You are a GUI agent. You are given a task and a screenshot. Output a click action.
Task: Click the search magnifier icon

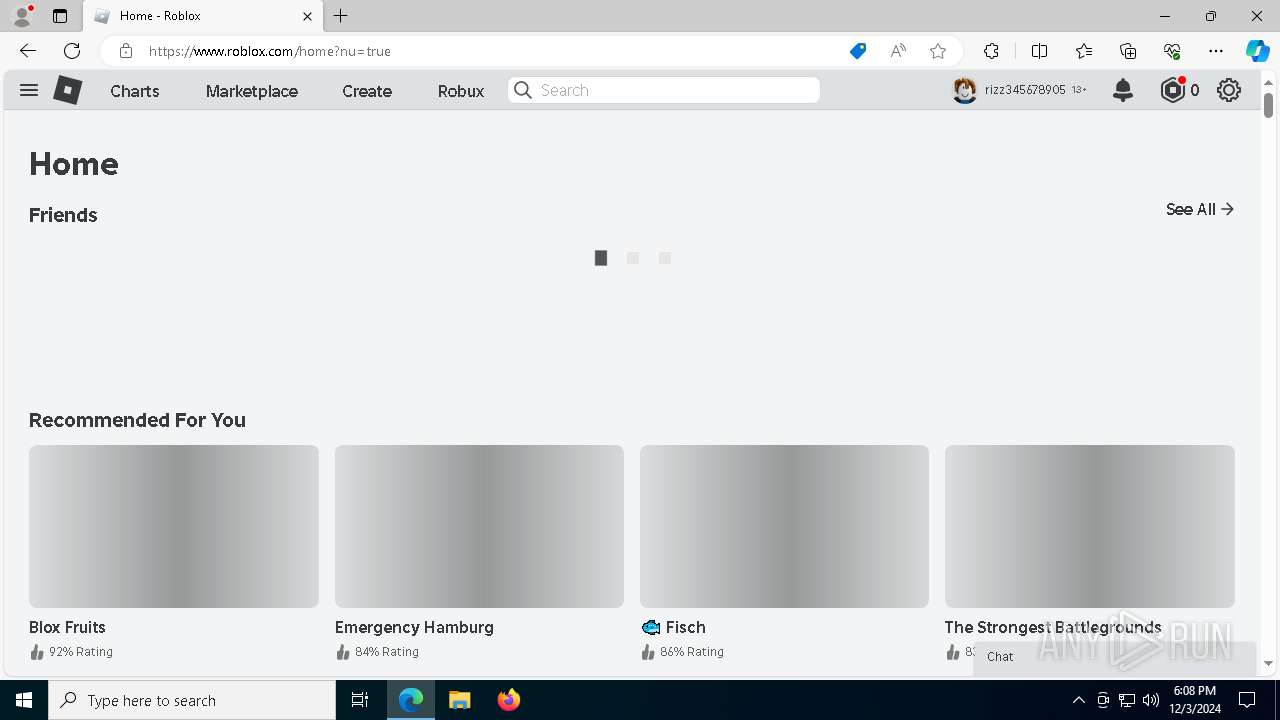[523, 90]
